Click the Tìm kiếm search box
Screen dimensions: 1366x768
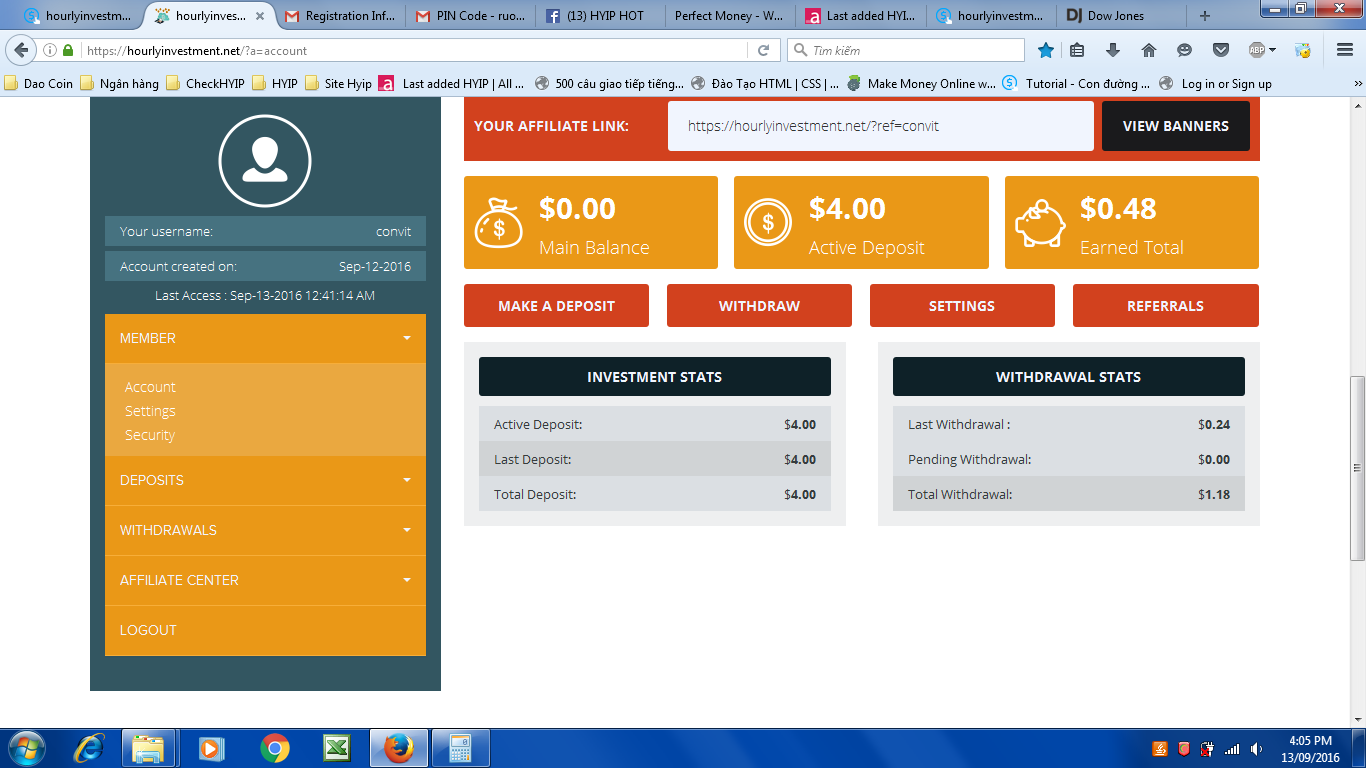click(x=906, y=50)
